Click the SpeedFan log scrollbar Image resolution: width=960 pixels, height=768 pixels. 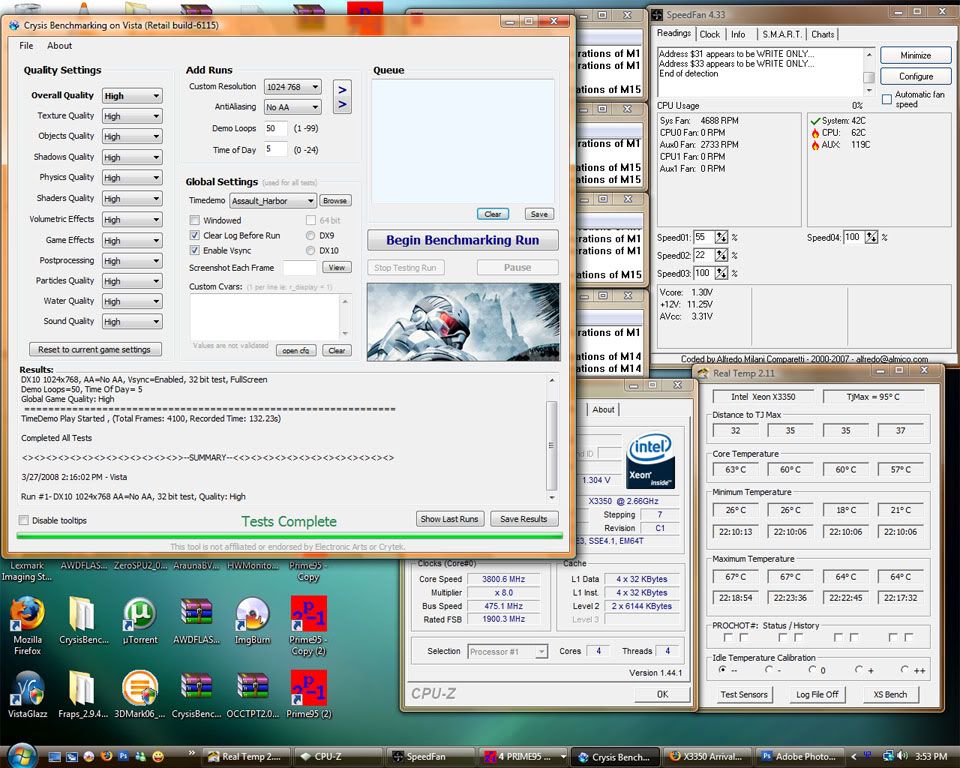coord(868,72)
